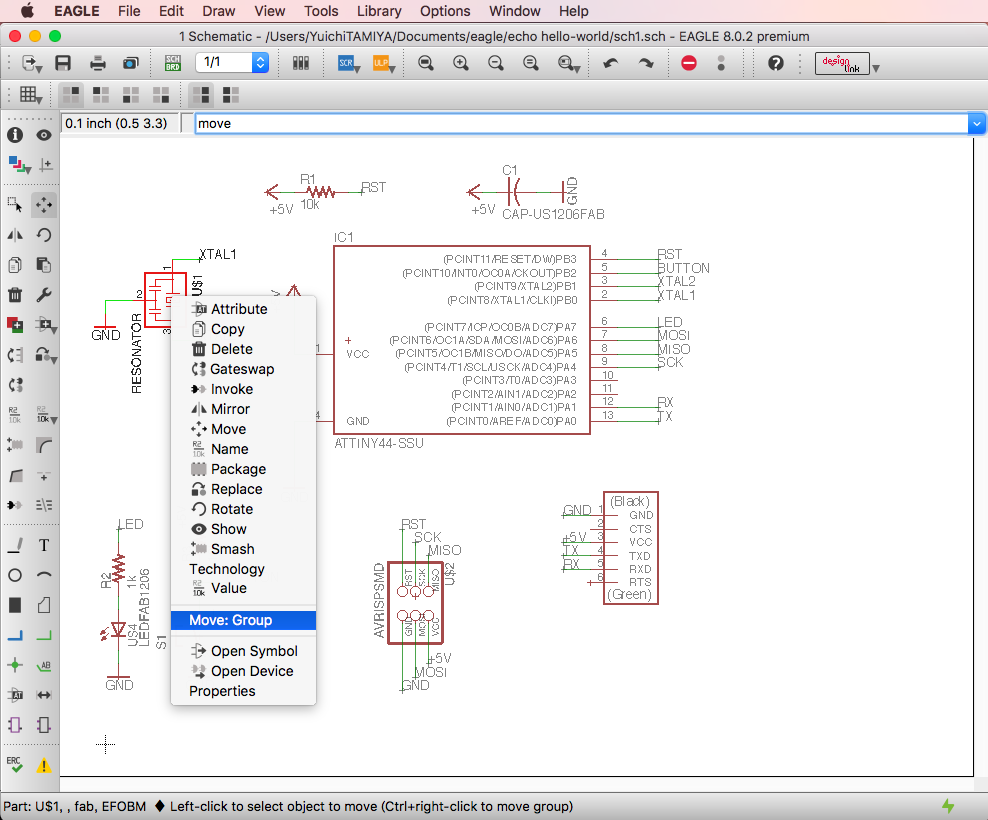Select the Line drawing tool

point(15,545)
